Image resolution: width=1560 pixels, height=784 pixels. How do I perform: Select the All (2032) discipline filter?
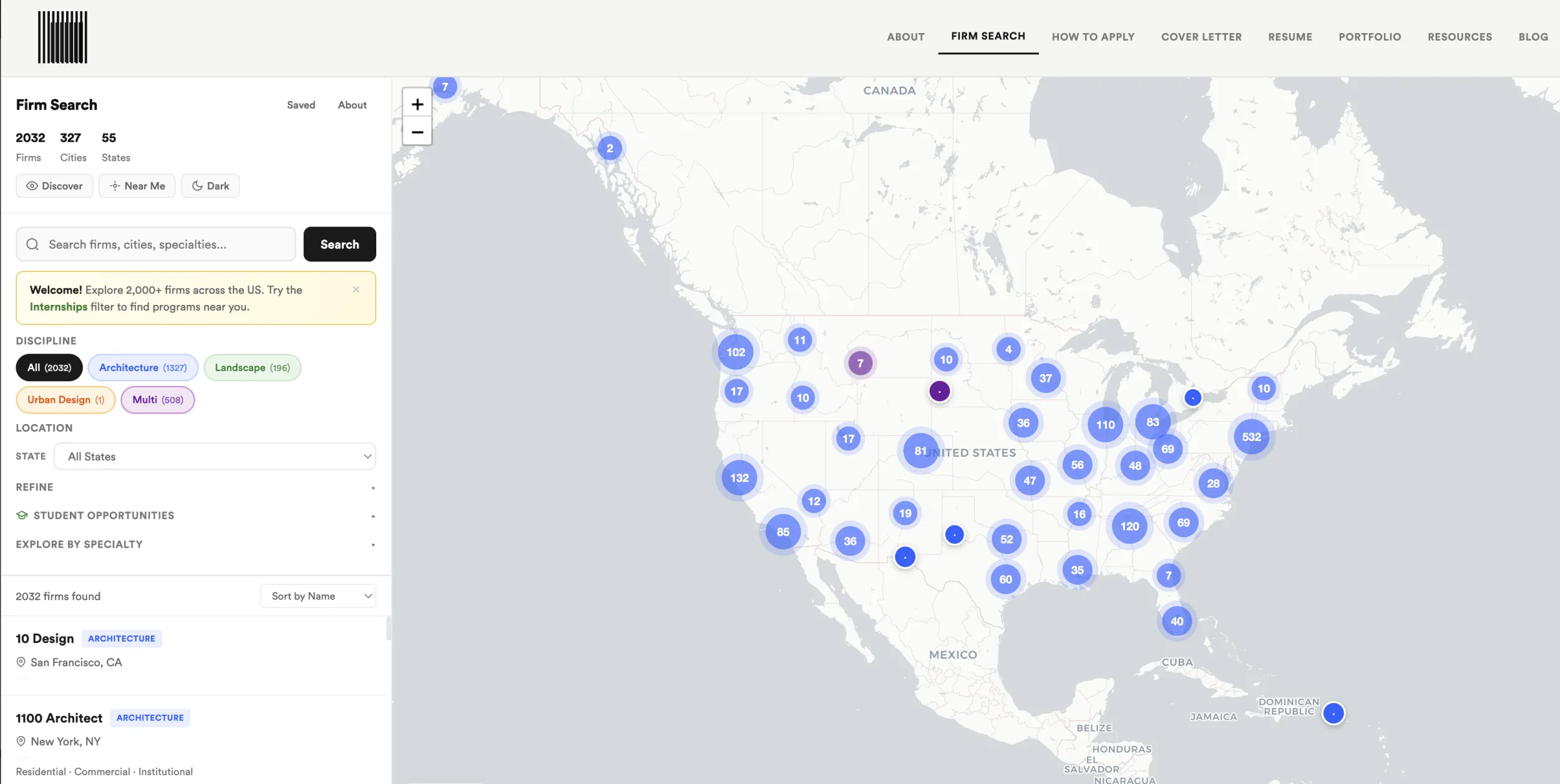click(x=49, y=367)
